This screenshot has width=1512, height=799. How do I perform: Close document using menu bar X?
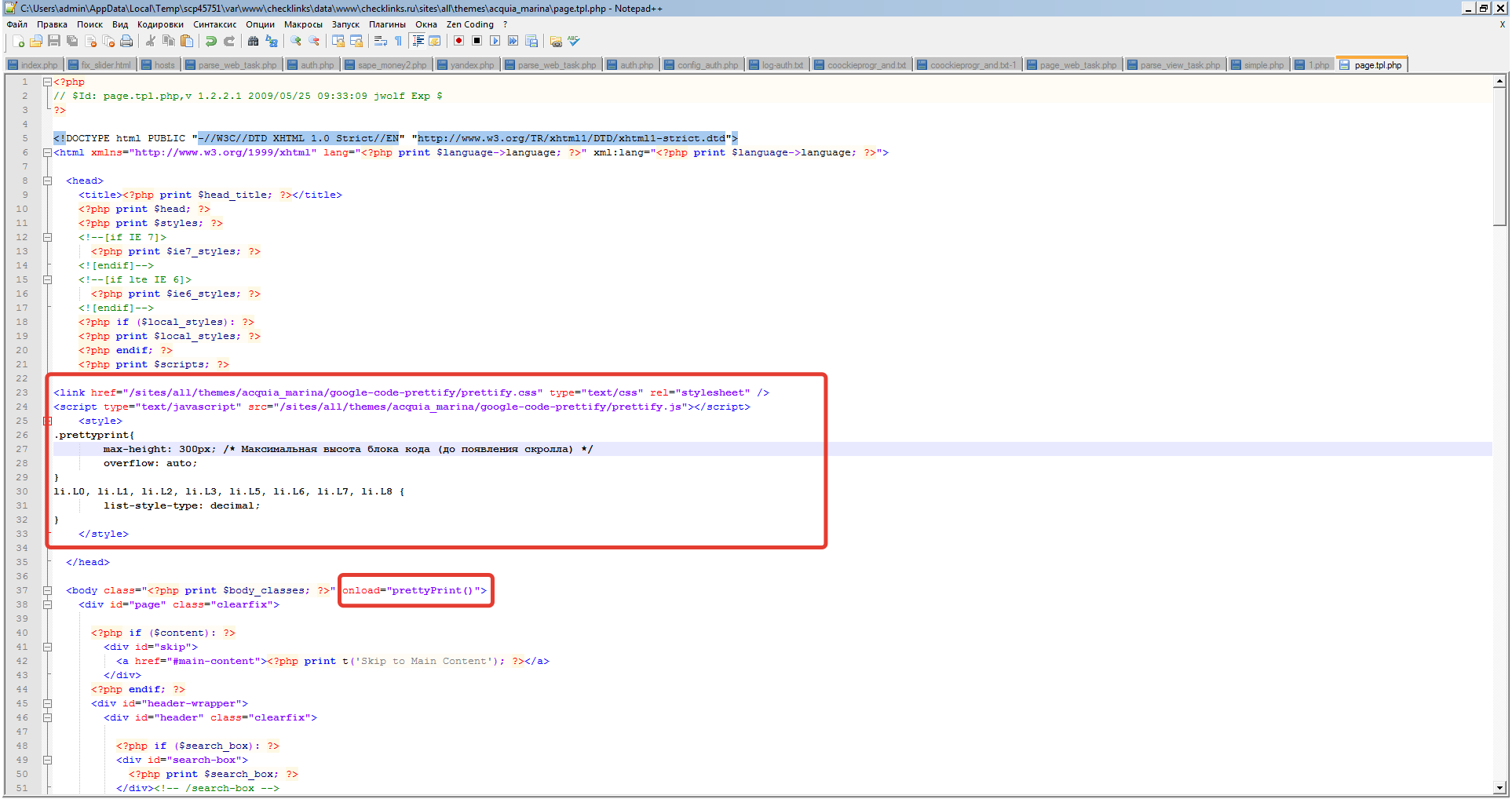click(x=1502, y=24)
